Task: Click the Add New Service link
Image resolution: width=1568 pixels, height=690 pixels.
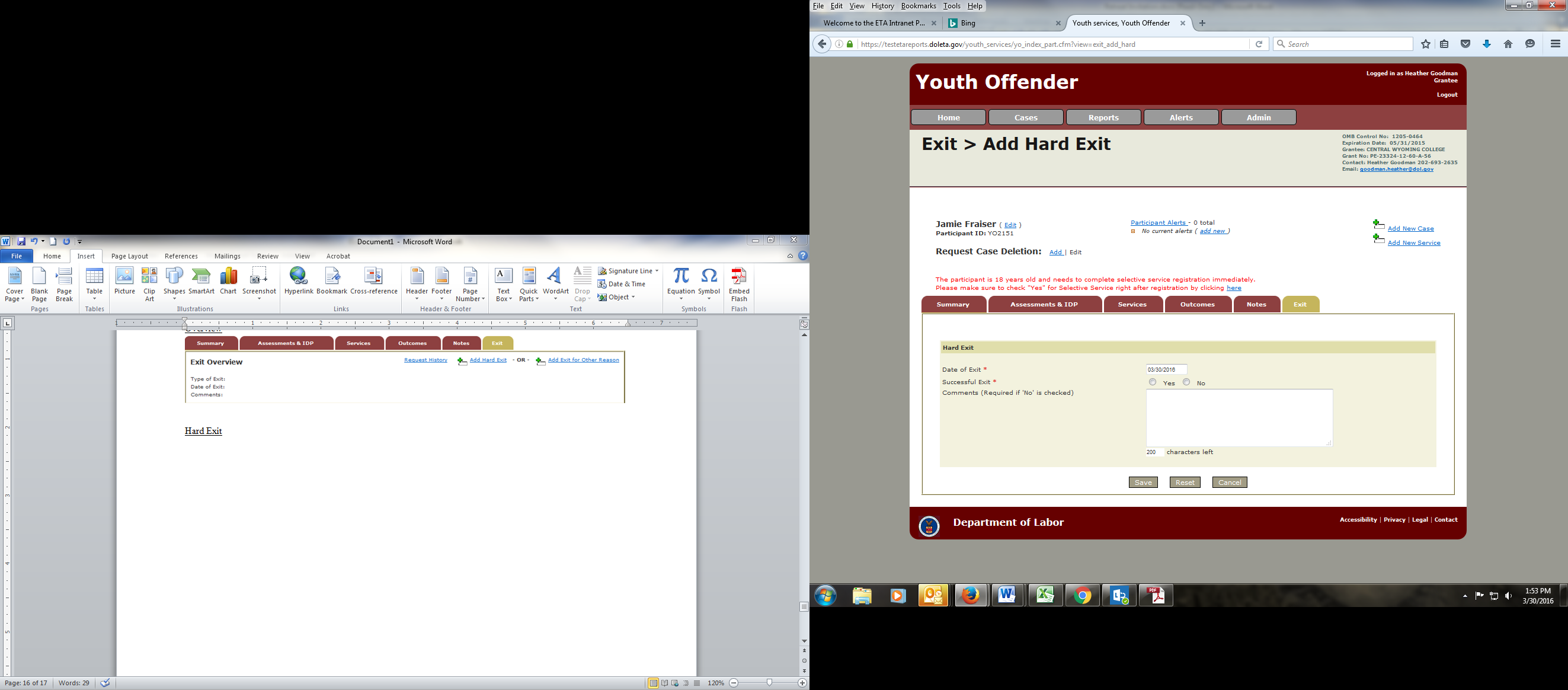Action: [x=1413, y=243]
